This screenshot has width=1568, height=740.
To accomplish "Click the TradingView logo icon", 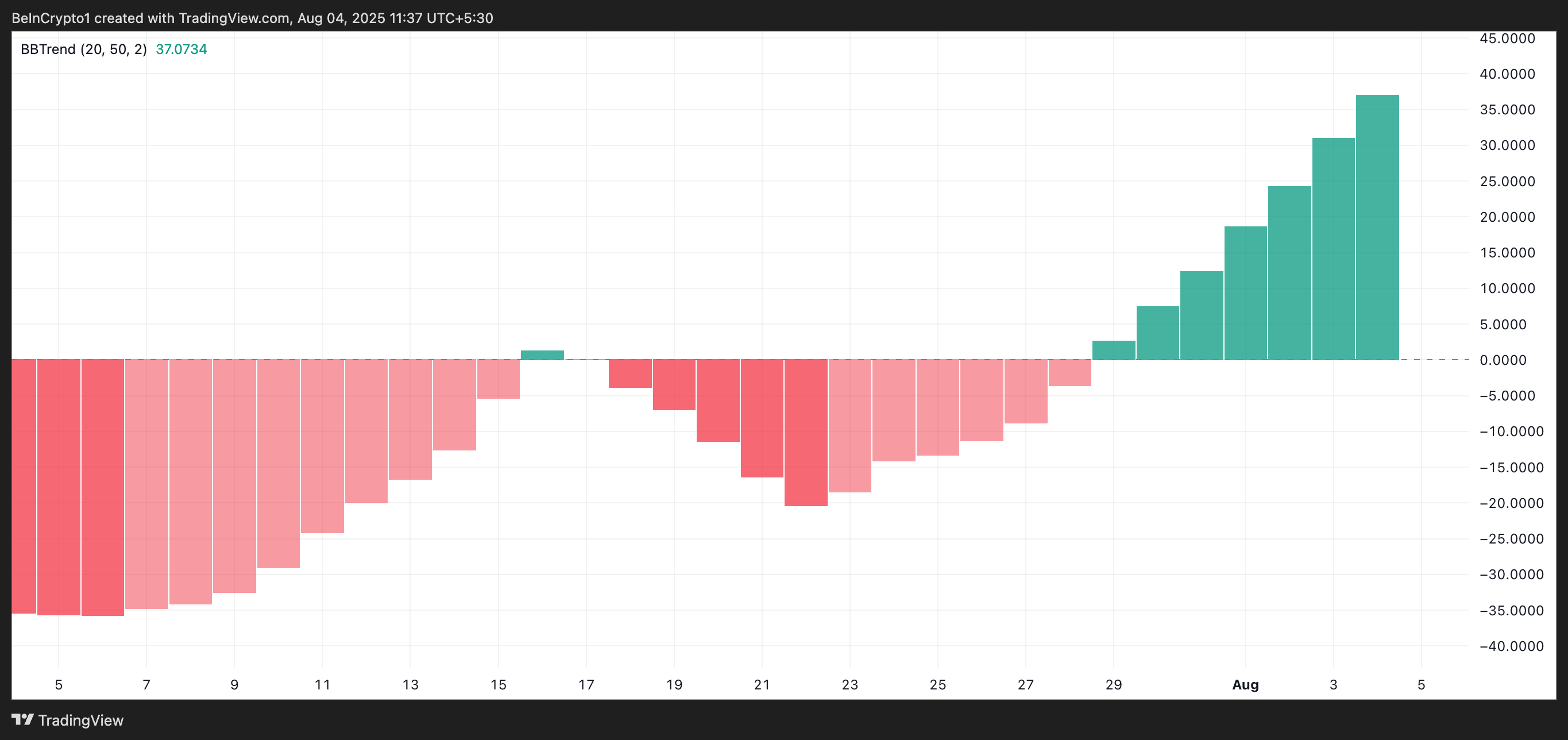I will point(22,719).
